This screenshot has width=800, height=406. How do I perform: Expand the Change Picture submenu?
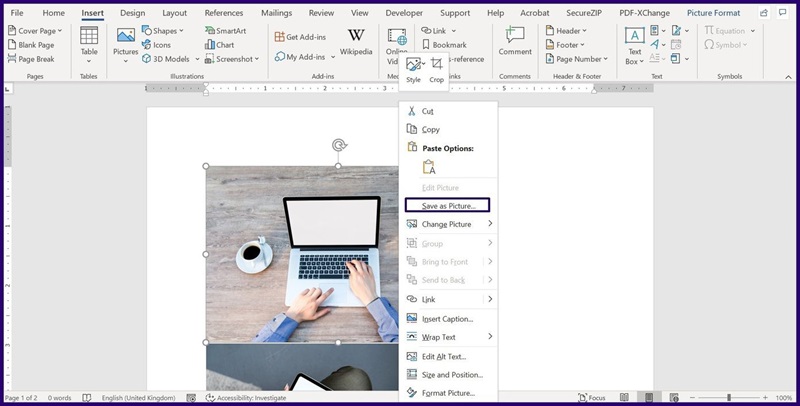coord(449,224)
